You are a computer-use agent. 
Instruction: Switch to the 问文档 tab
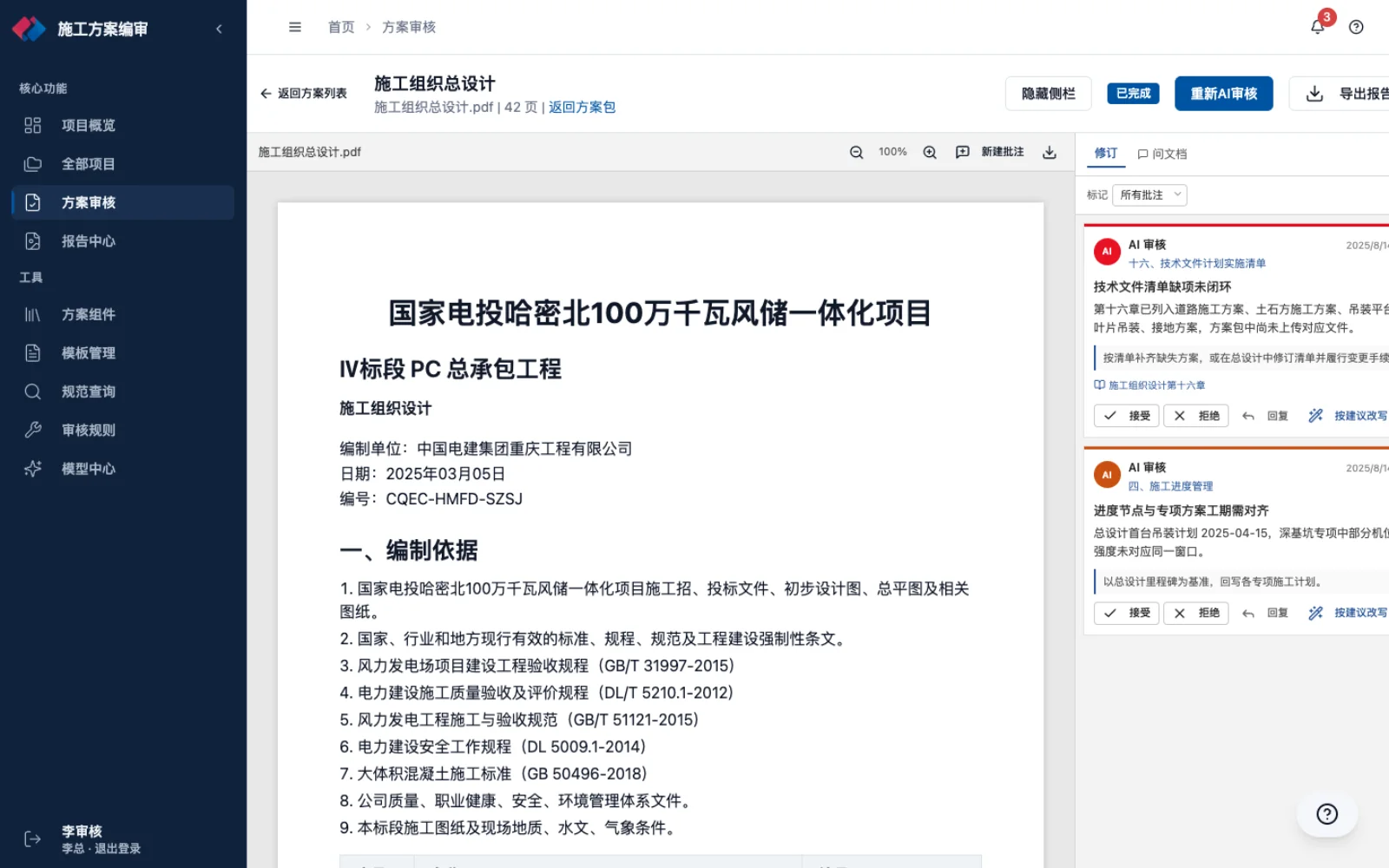[1162, 154]
